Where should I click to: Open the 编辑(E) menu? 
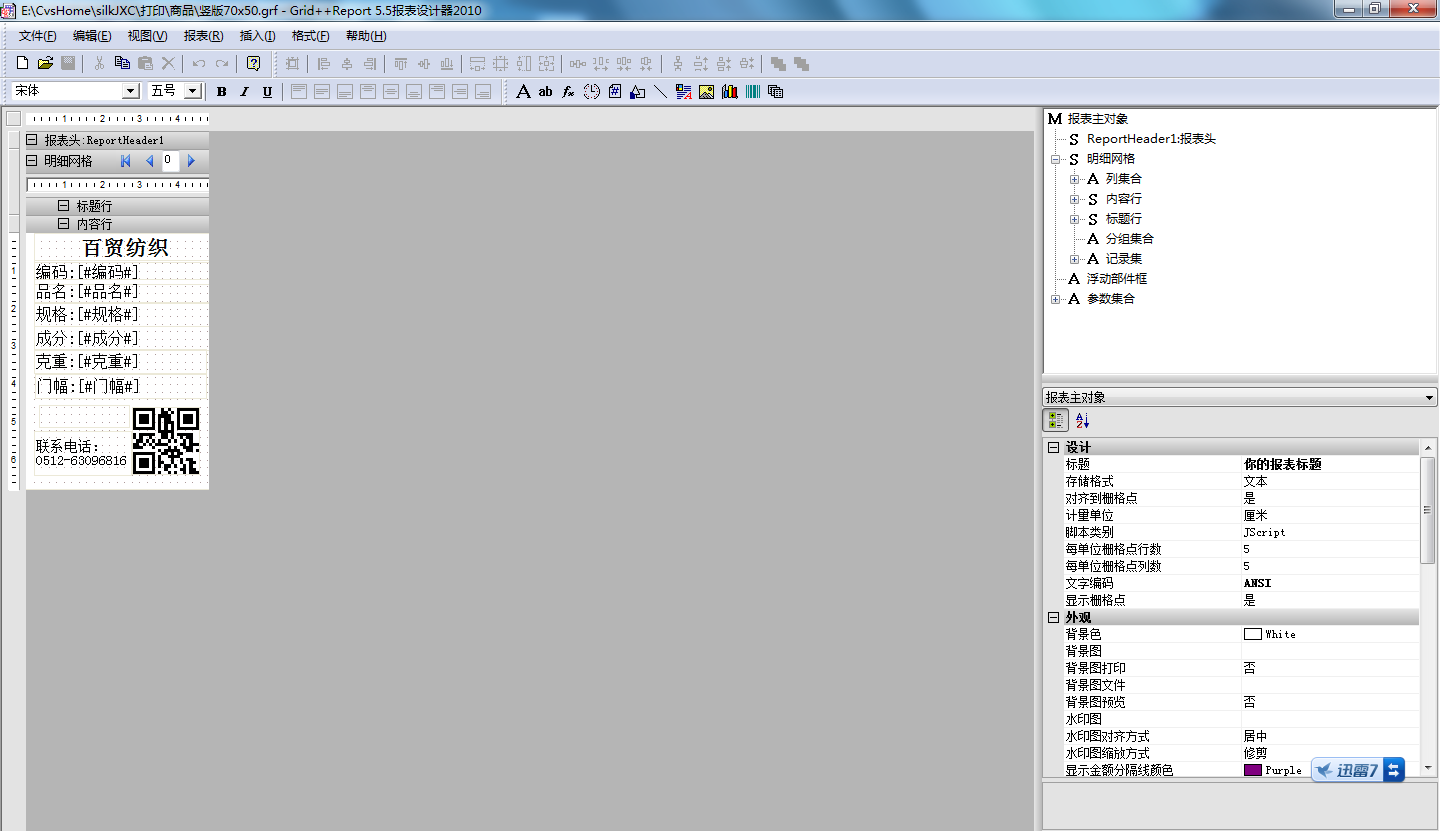pyautogui.click(x=92, y=36)
